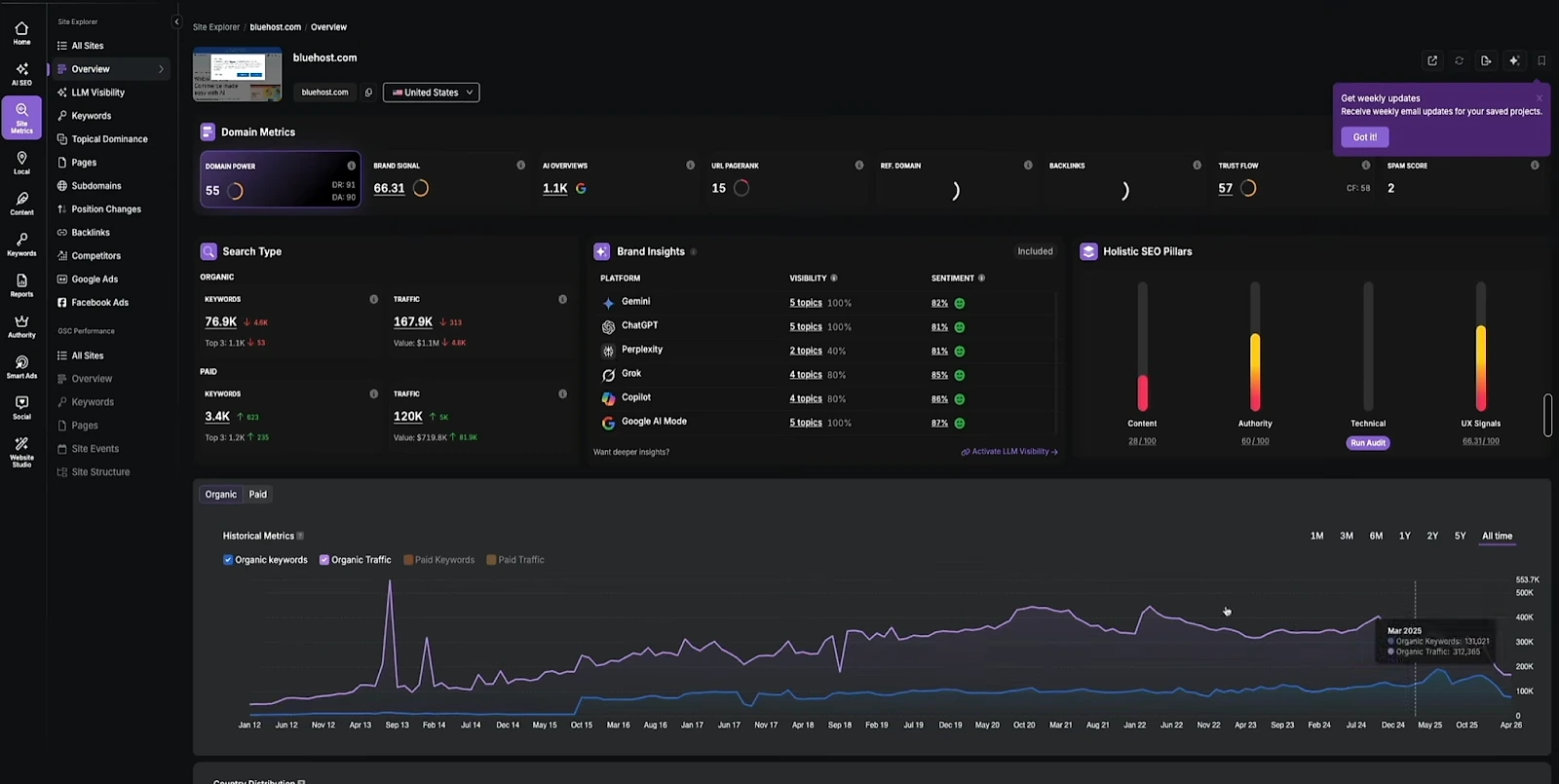Open Topical Dominance page

click(110, 139)
